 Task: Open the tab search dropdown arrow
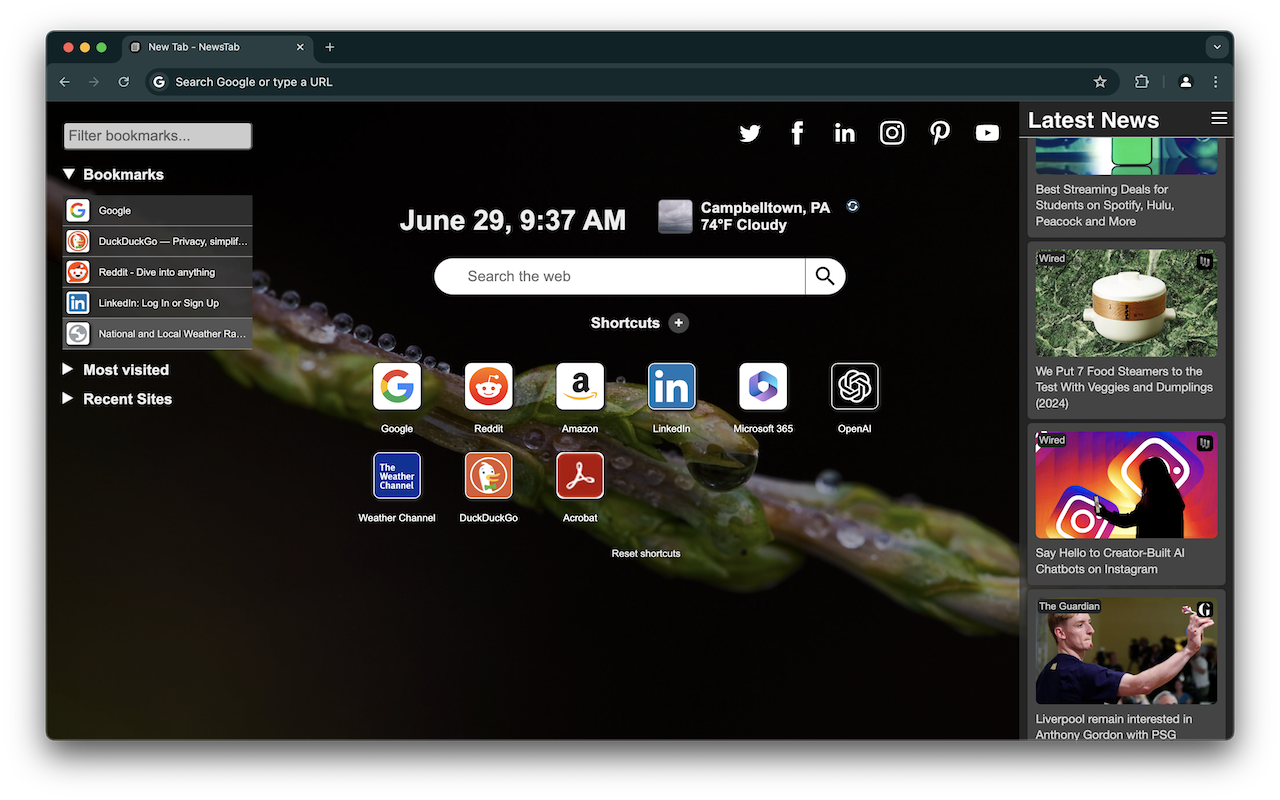click(1217, 47)
